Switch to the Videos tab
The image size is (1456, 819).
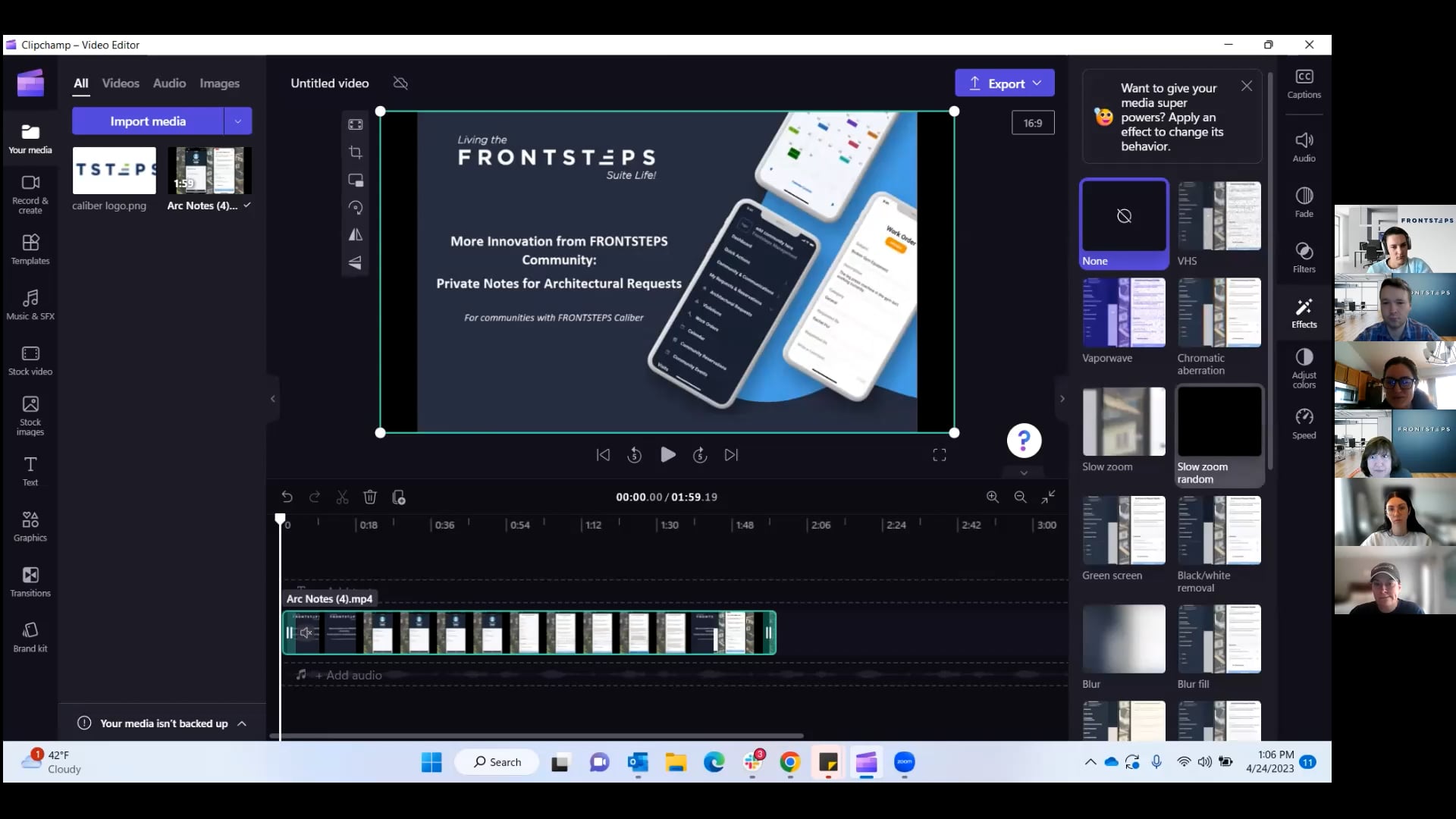click(x=121, y=83)
